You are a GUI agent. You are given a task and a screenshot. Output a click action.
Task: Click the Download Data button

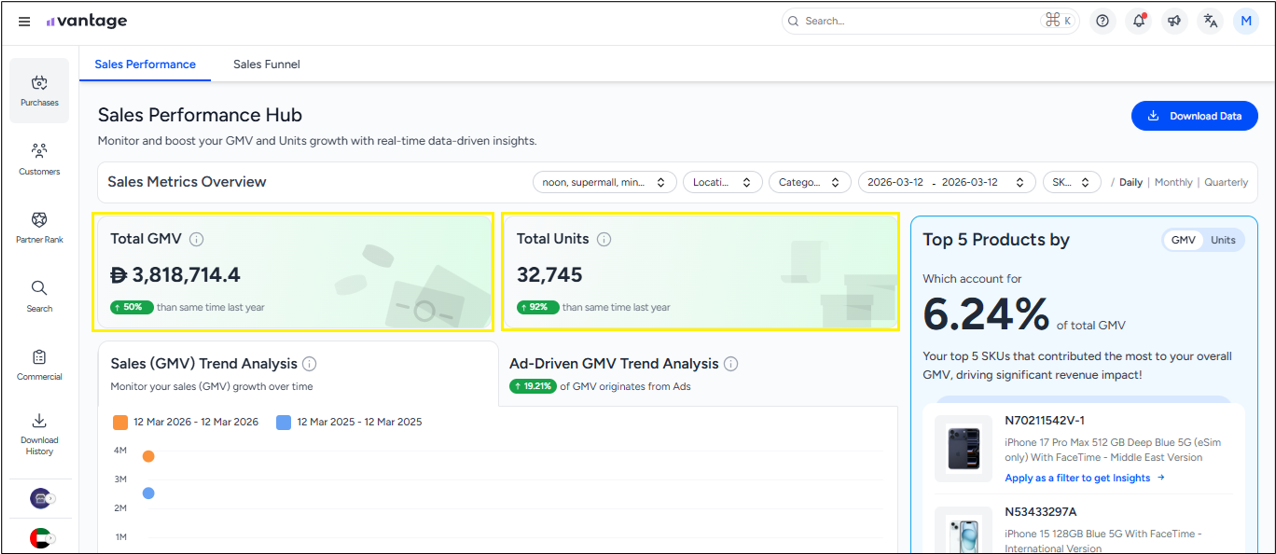tap(1194, 116)
